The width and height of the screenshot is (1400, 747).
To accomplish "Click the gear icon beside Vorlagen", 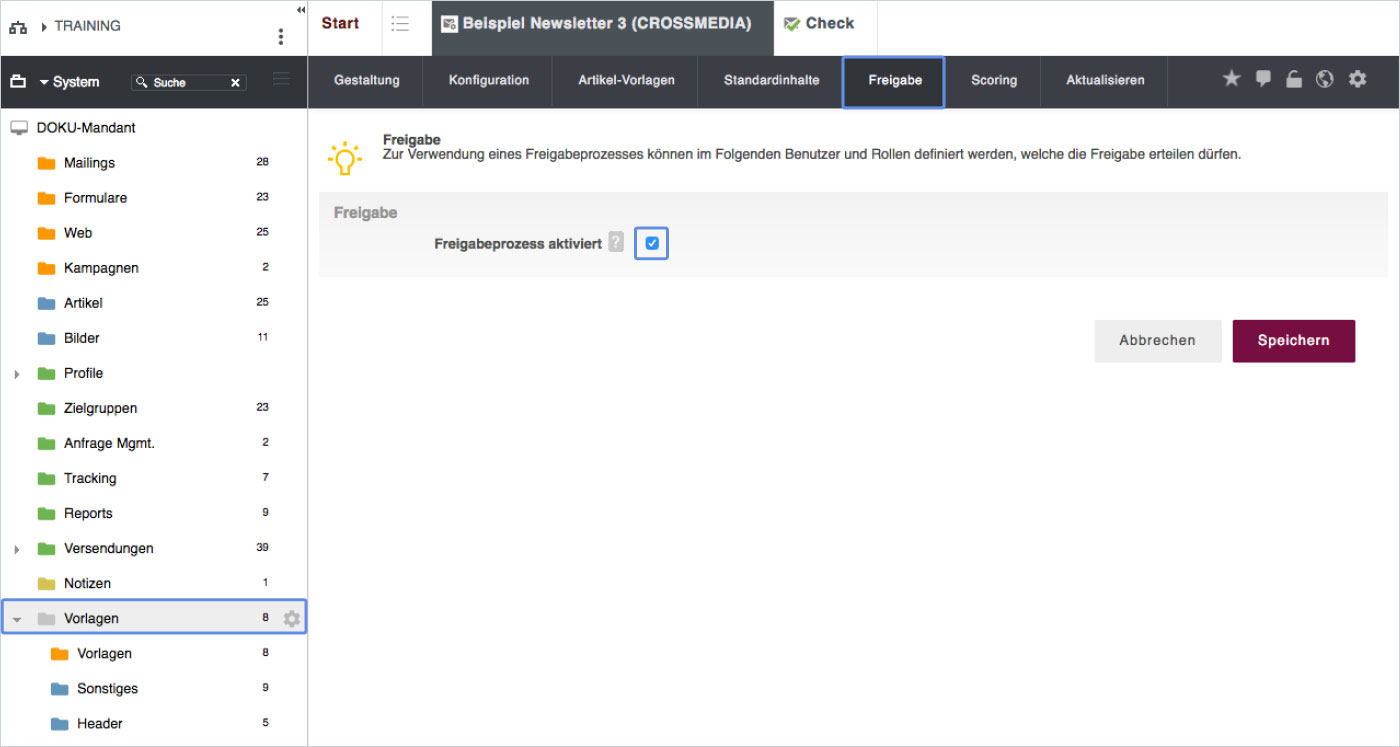I will (x=291, y=619).
